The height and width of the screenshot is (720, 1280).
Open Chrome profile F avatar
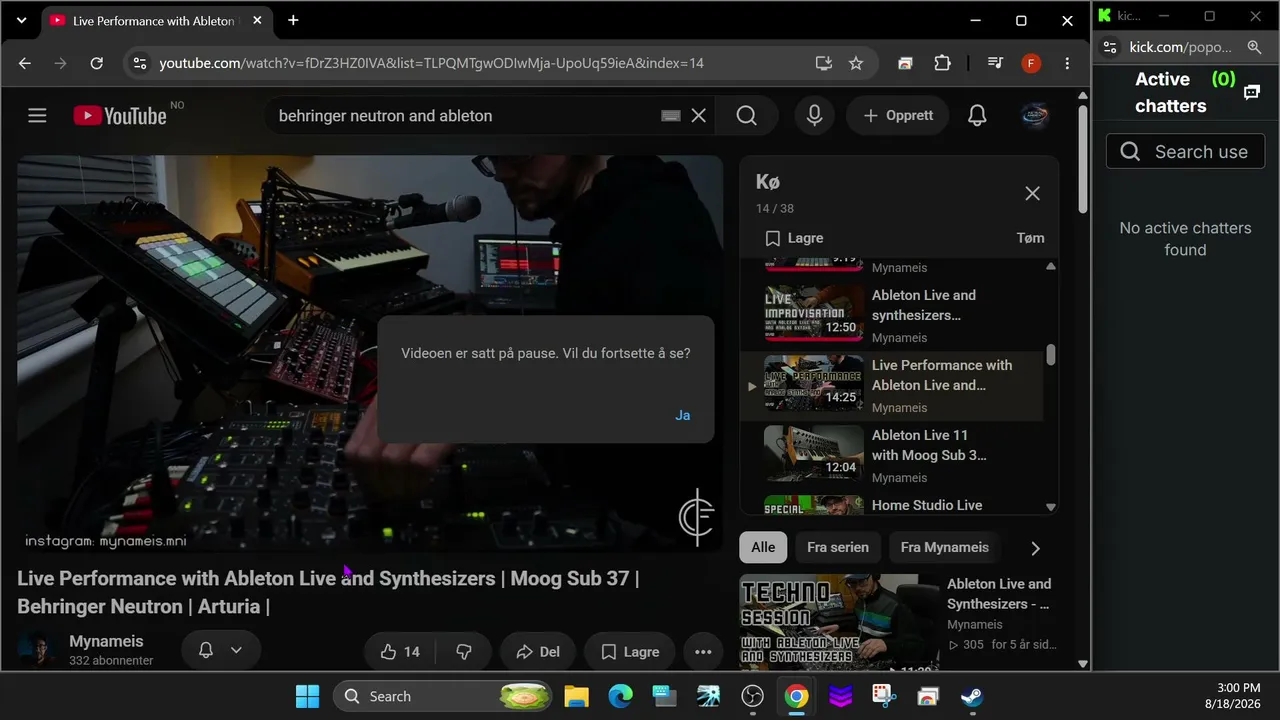click(1031, 63)
